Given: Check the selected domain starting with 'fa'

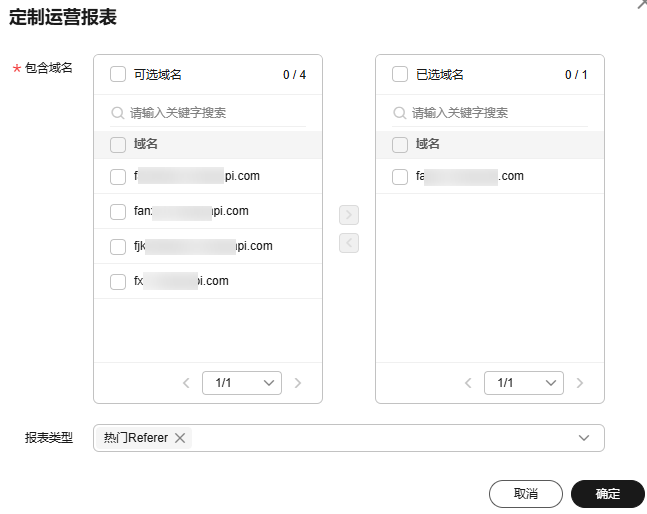Looking at the screenshot, I should 399,177.
